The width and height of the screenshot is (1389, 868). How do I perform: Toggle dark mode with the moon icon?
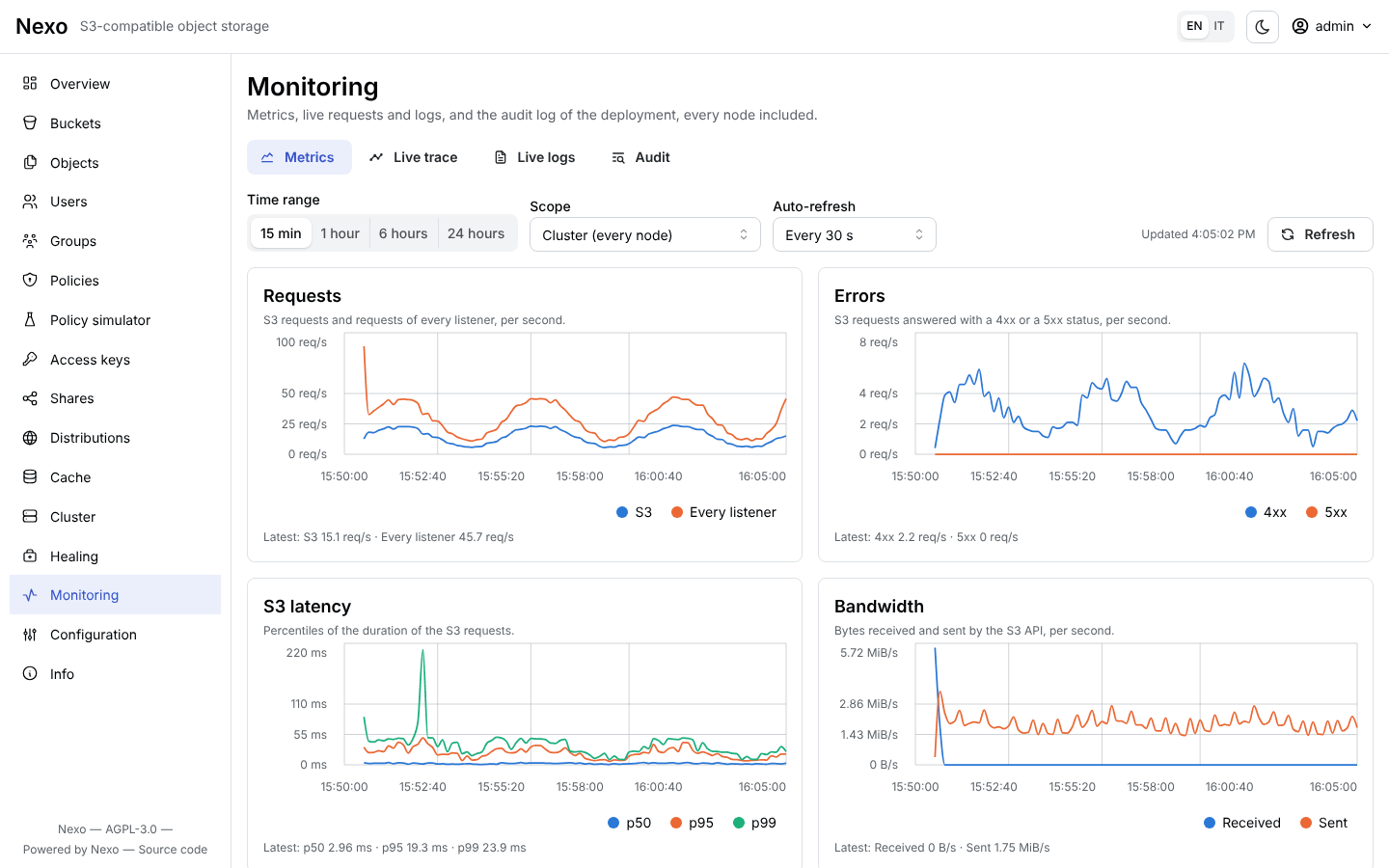point(1263,27)
